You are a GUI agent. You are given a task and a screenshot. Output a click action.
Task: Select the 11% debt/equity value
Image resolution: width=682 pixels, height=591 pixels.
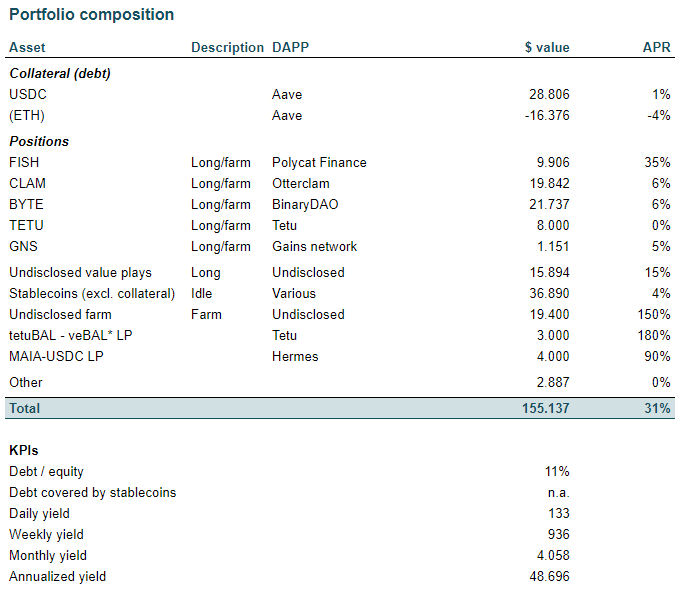tap(557, 471)
